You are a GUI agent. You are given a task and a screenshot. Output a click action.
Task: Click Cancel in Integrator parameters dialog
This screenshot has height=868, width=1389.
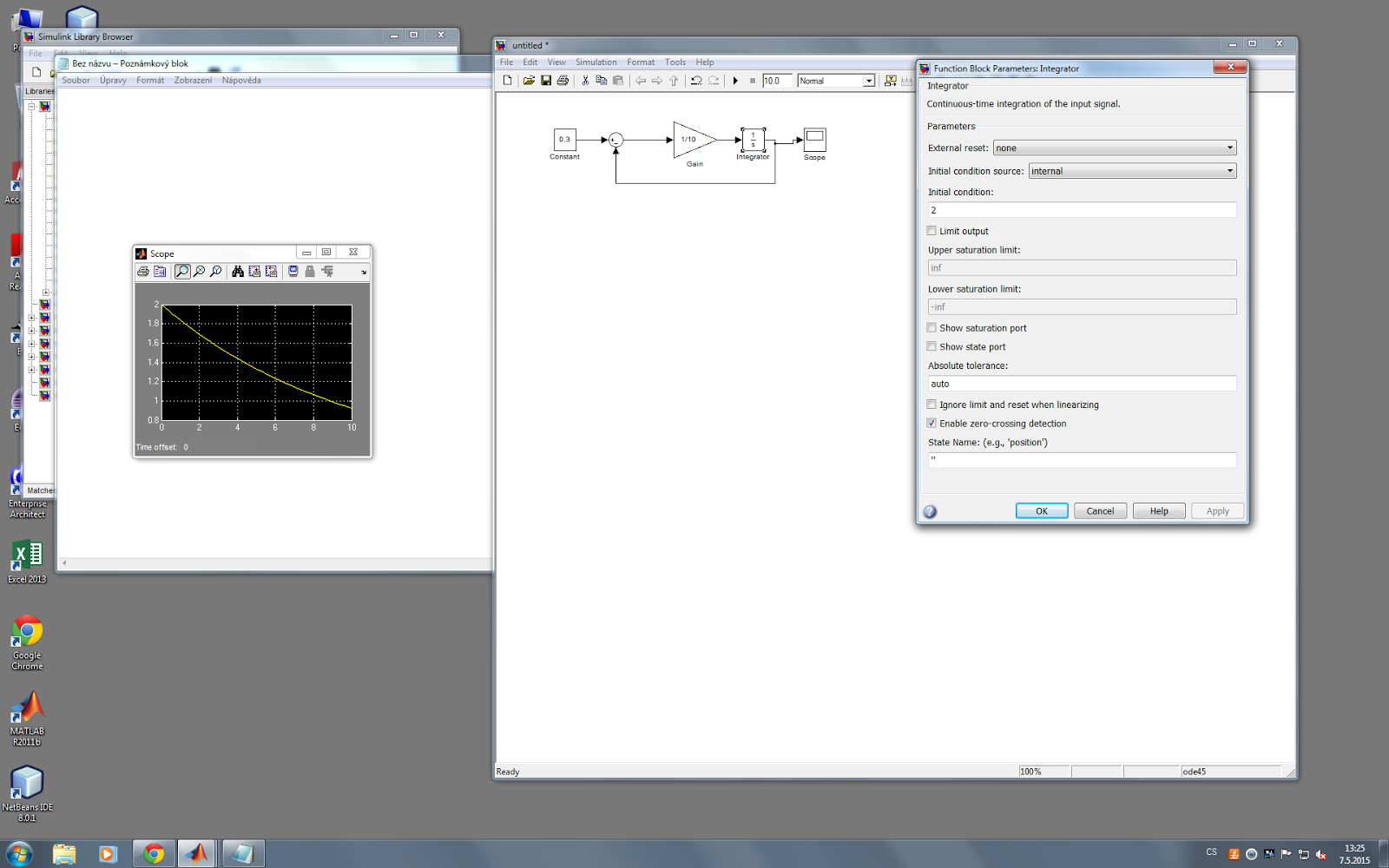1100,511
